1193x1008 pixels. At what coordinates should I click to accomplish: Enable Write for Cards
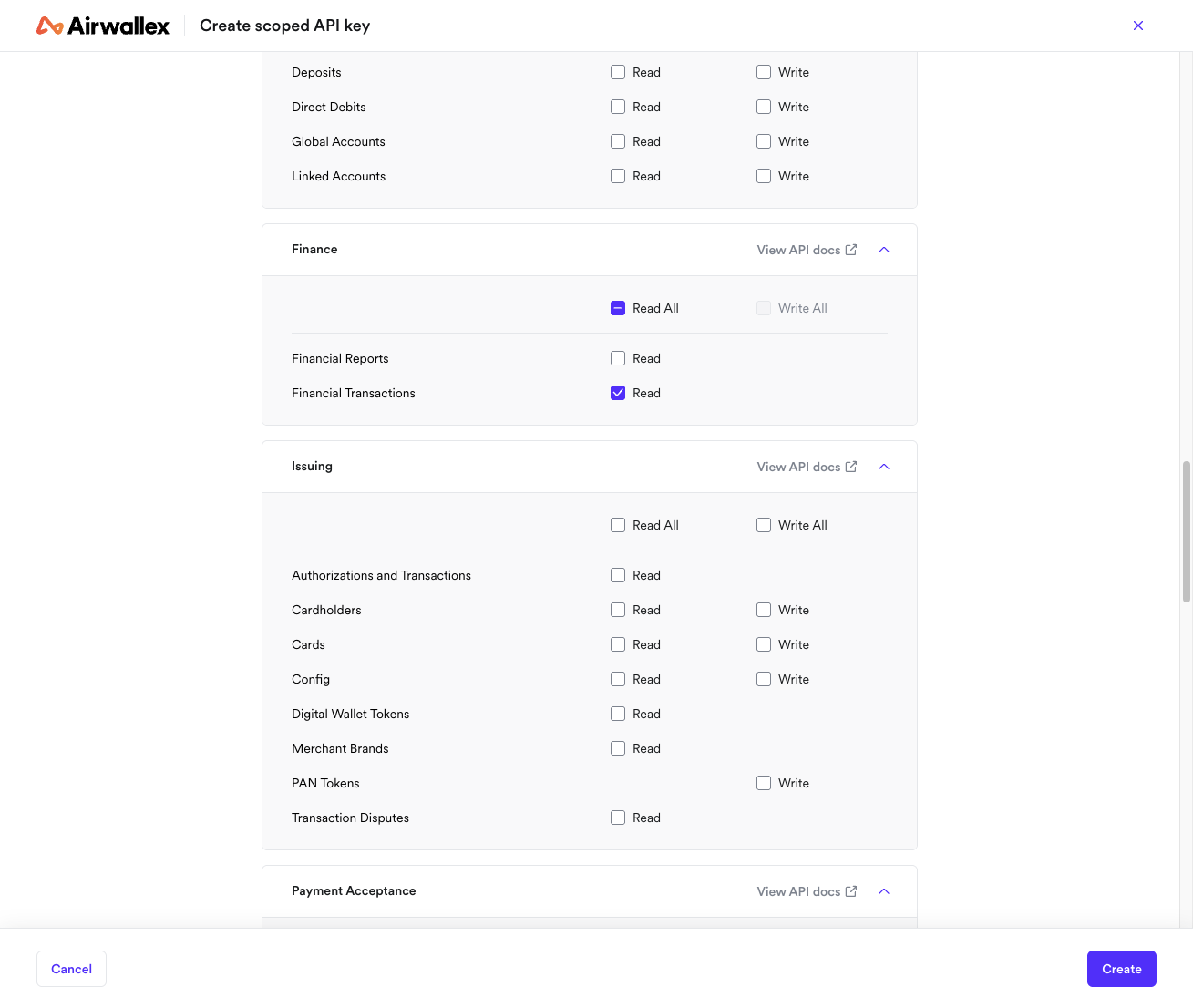pyautogui.click(x=764, y=644)
